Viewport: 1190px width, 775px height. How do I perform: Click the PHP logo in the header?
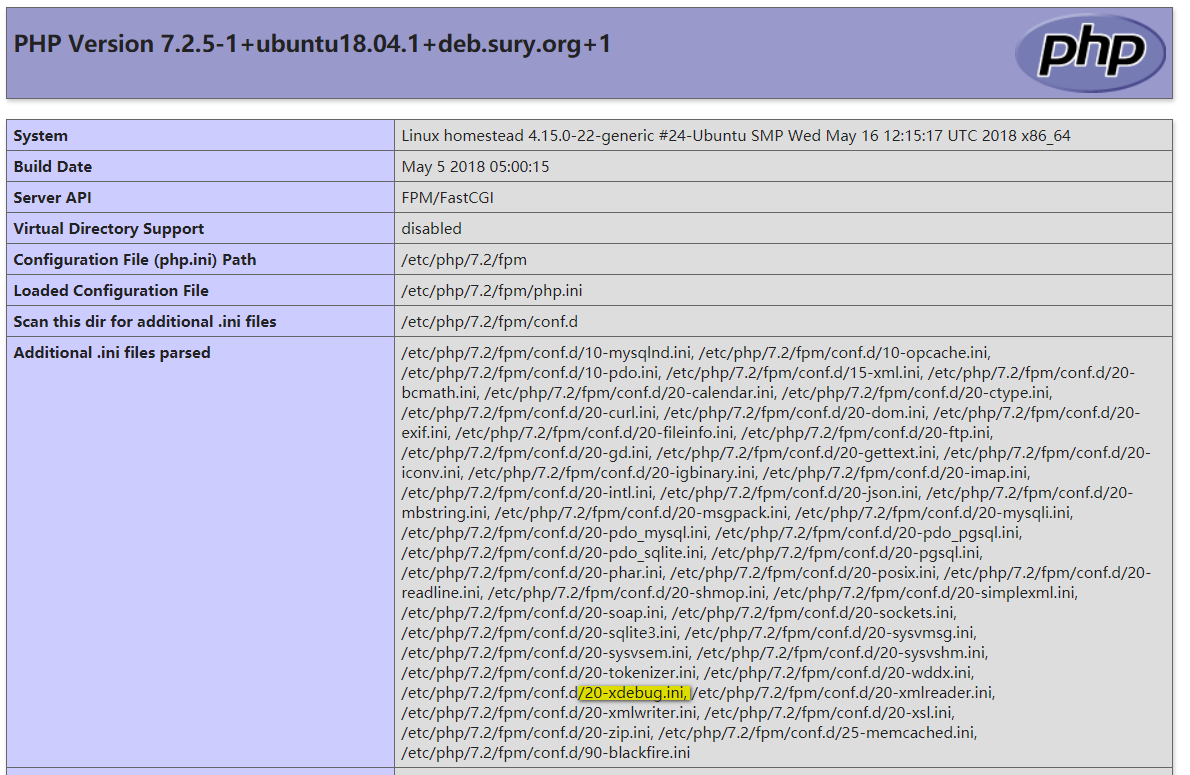[1090, 53]
